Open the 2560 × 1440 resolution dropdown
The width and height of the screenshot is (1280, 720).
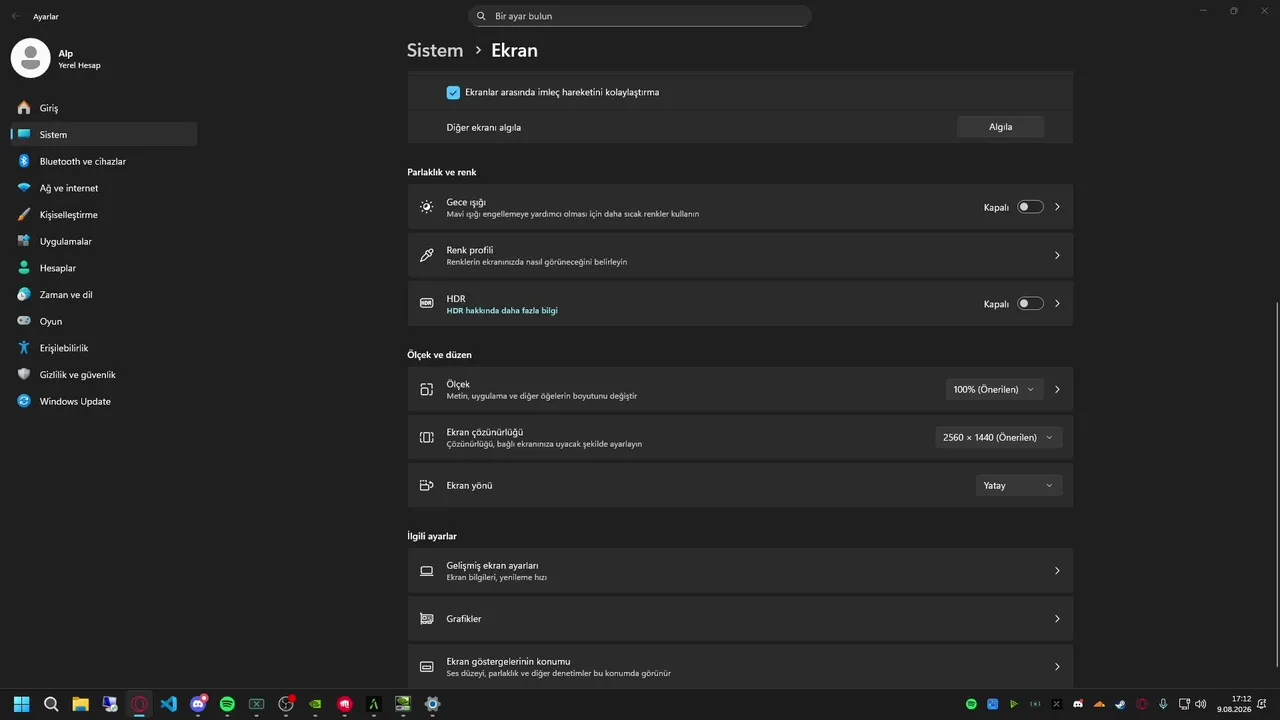pos(999,437)
